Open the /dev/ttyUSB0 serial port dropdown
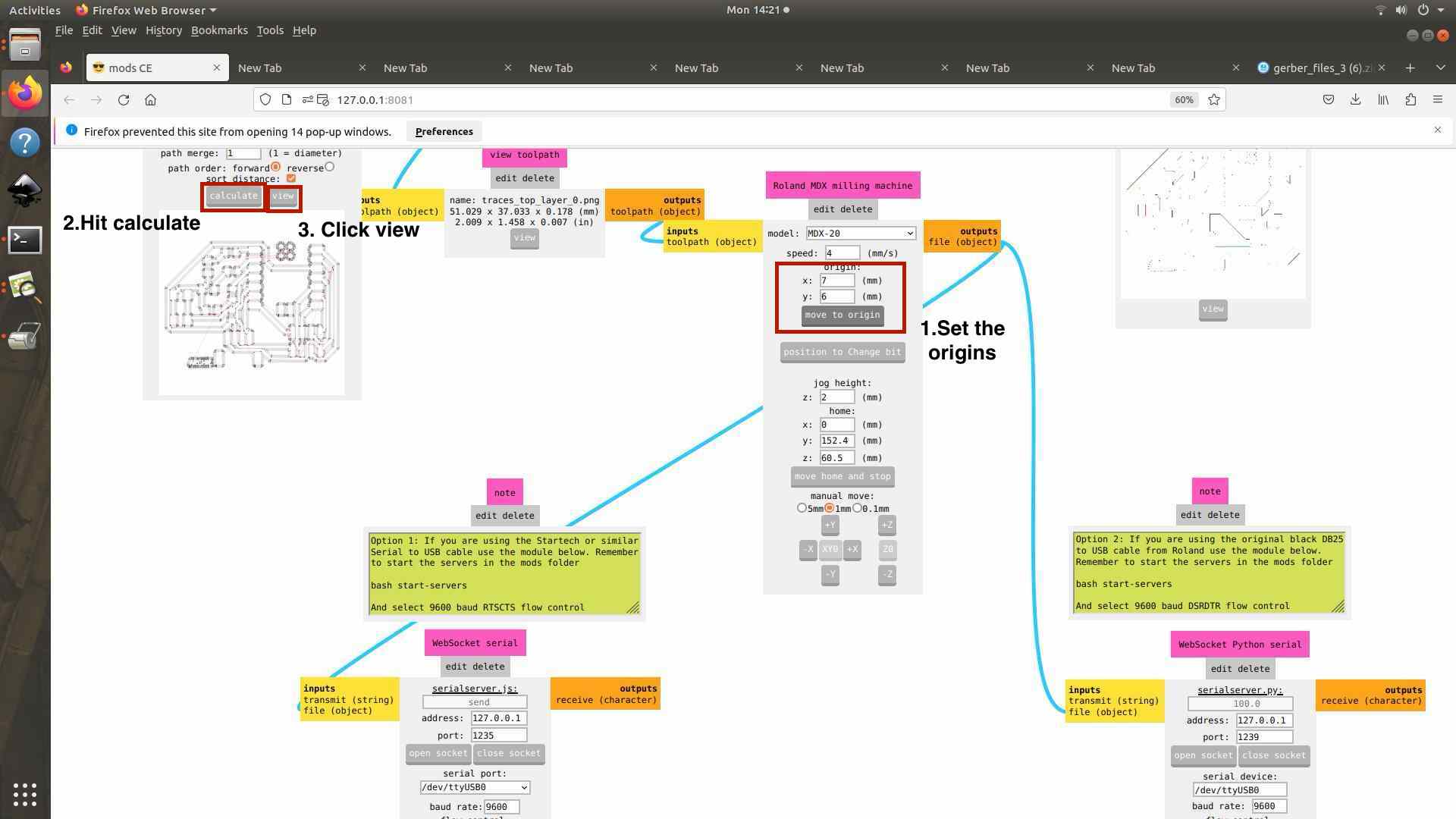1456x819 pixels. (x=475, y=788)
